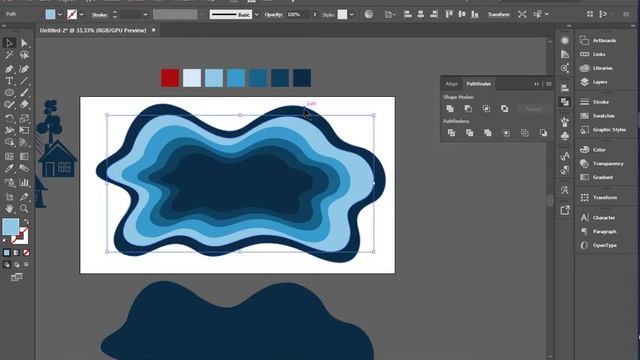Viewport: 640px width, 360px height.
Task: Open the Pathfinder panel options menu
Action: click(x=549, y=84)
